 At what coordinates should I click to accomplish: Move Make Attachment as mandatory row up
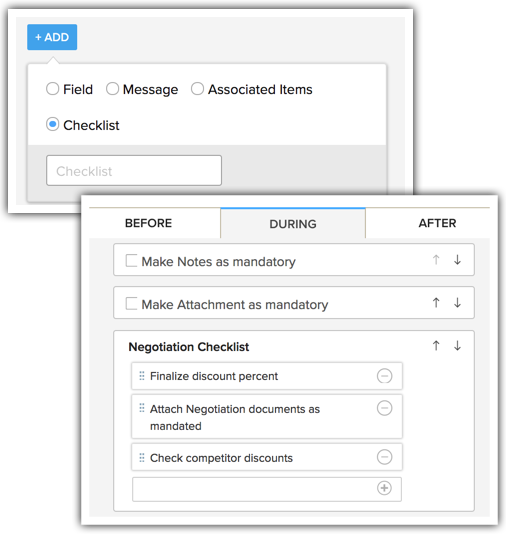tap(436, 302)
